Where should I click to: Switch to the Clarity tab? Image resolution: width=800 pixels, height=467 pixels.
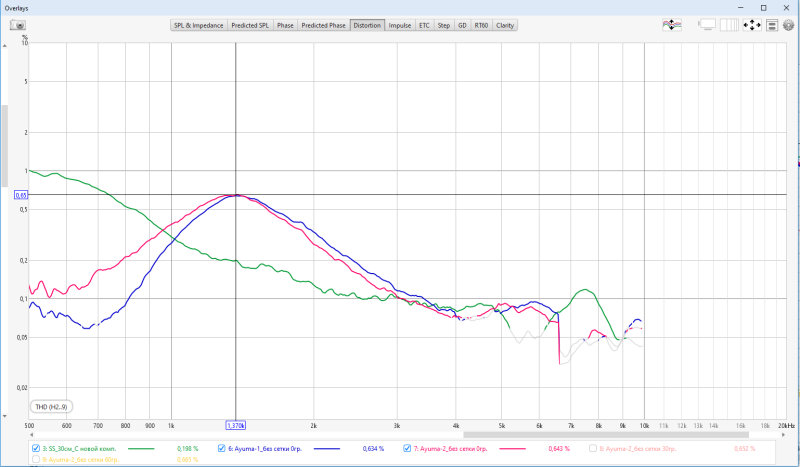(505, 25)
